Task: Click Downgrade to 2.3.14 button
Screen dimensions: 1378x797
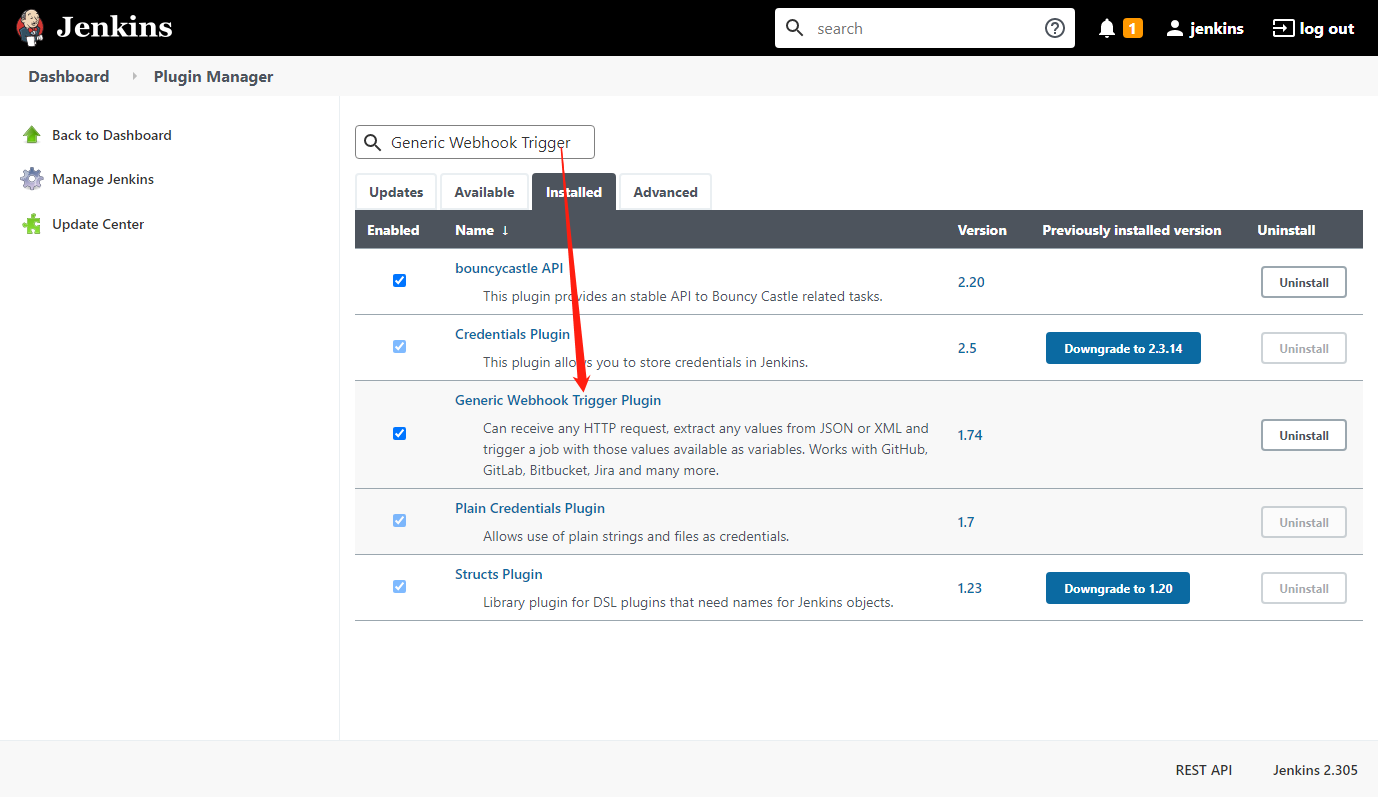Action: pyautogui.click(x=1123, y=348)
